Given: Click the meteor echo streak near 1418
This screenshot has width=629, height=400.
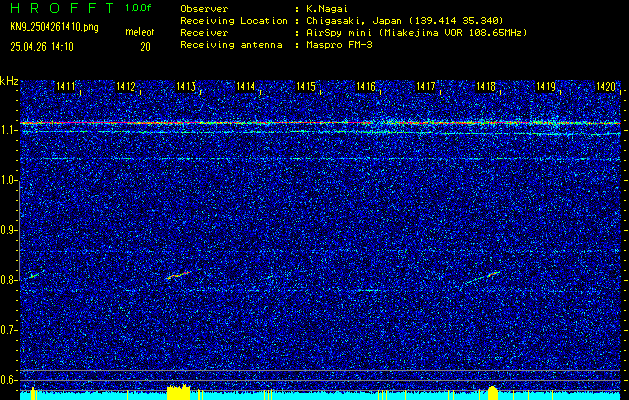Looking at the screenshot, I should [x=483, y=277].
